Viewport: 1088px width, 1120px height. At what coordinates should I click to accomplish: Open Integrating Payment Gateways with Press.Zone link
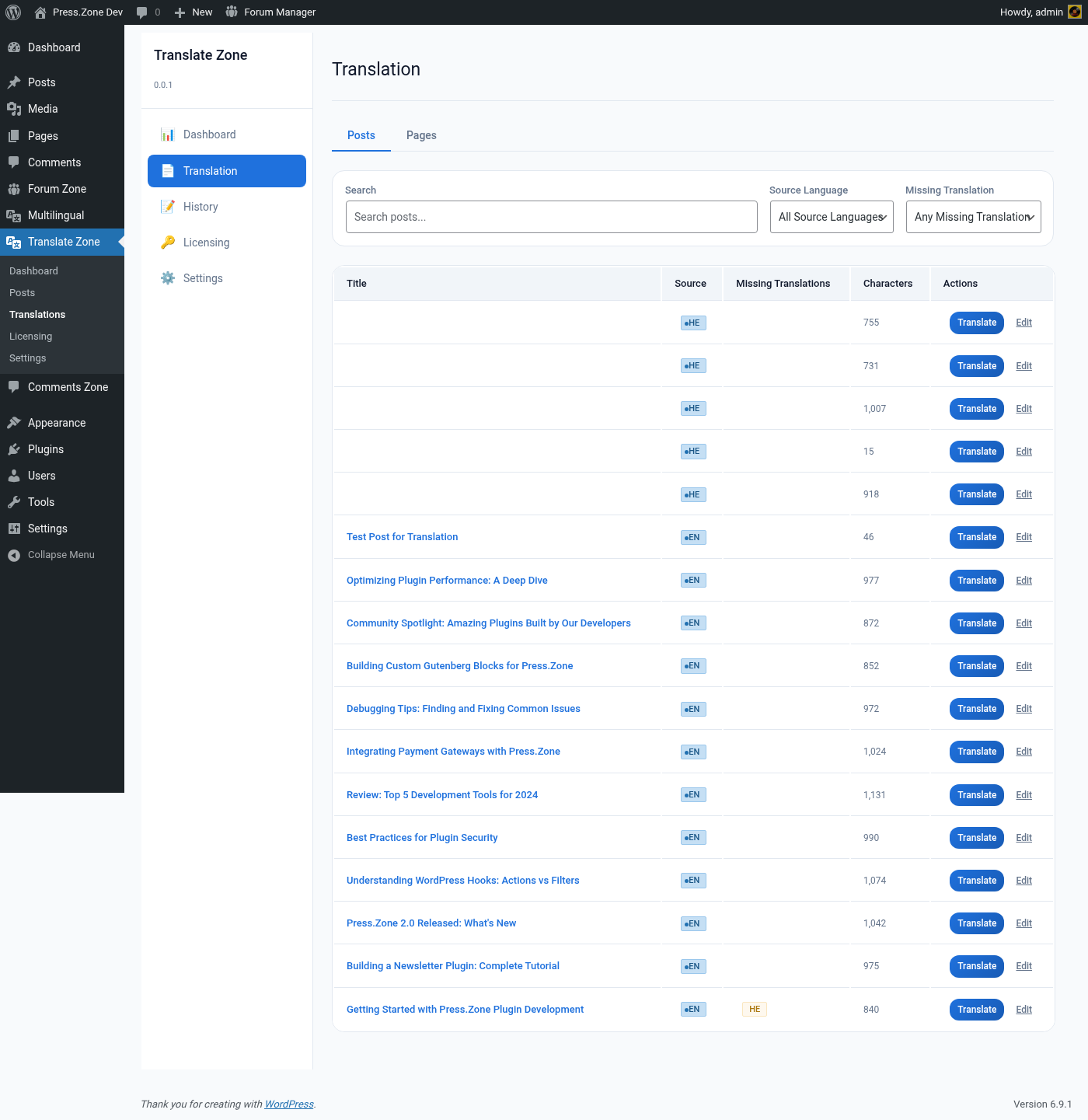pyautogui.click(x=453, y=752)
